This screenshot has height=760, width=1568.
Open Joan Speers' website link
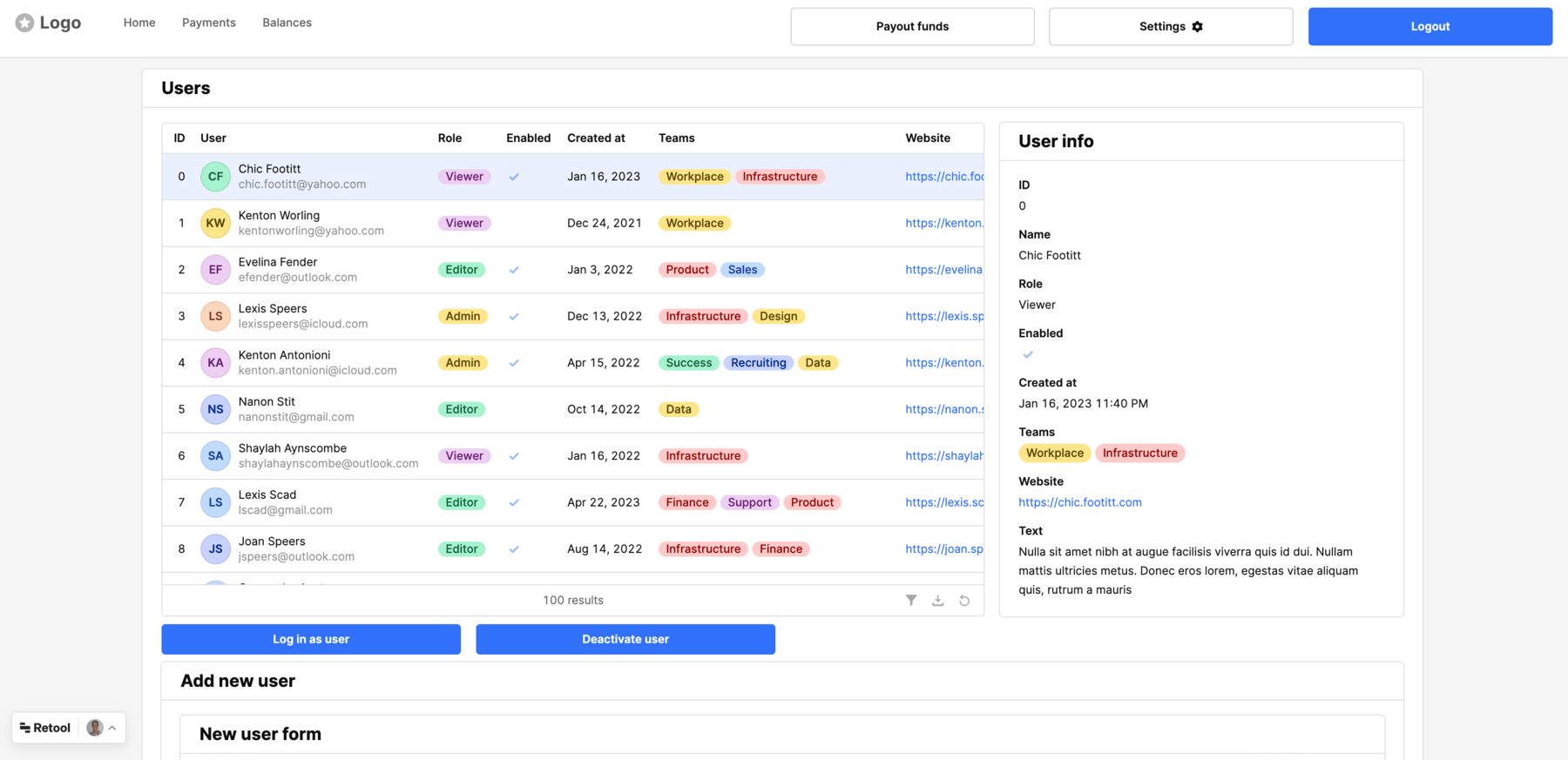pyautogui.click(x=944, y=549)
